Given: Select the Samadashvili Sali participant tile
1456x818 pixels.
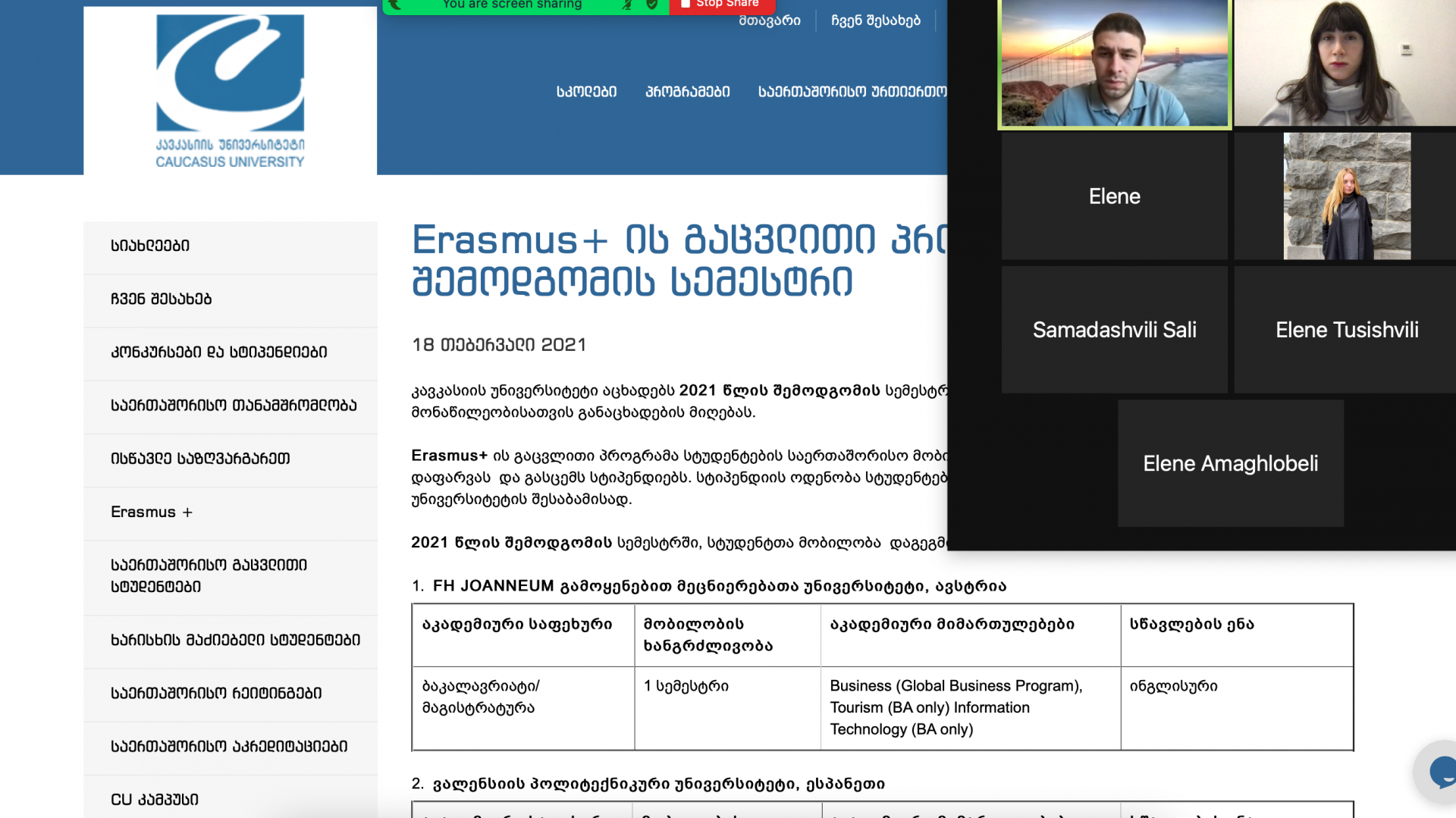Looking at the screenshot, I should (1114, 330).
